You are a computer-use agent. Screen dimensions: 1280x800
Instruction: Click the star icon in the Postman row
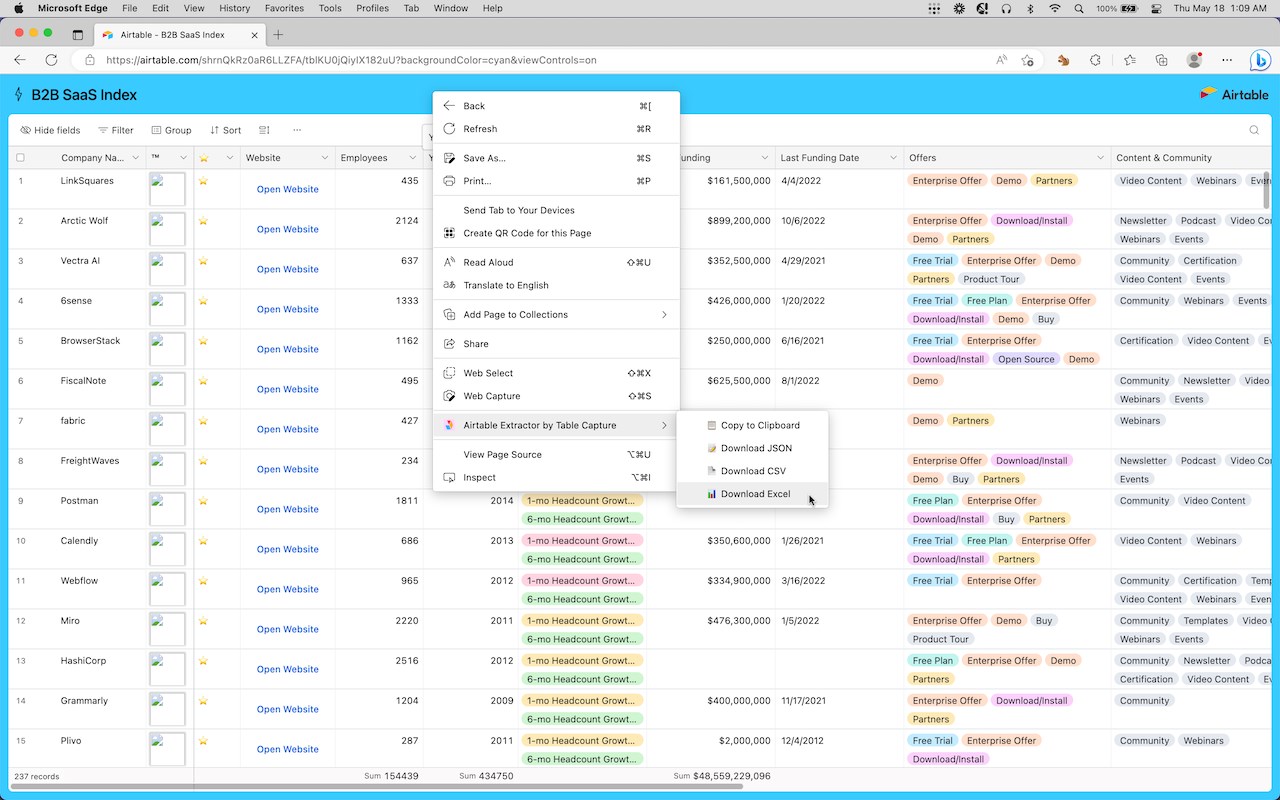click(203, 501)
